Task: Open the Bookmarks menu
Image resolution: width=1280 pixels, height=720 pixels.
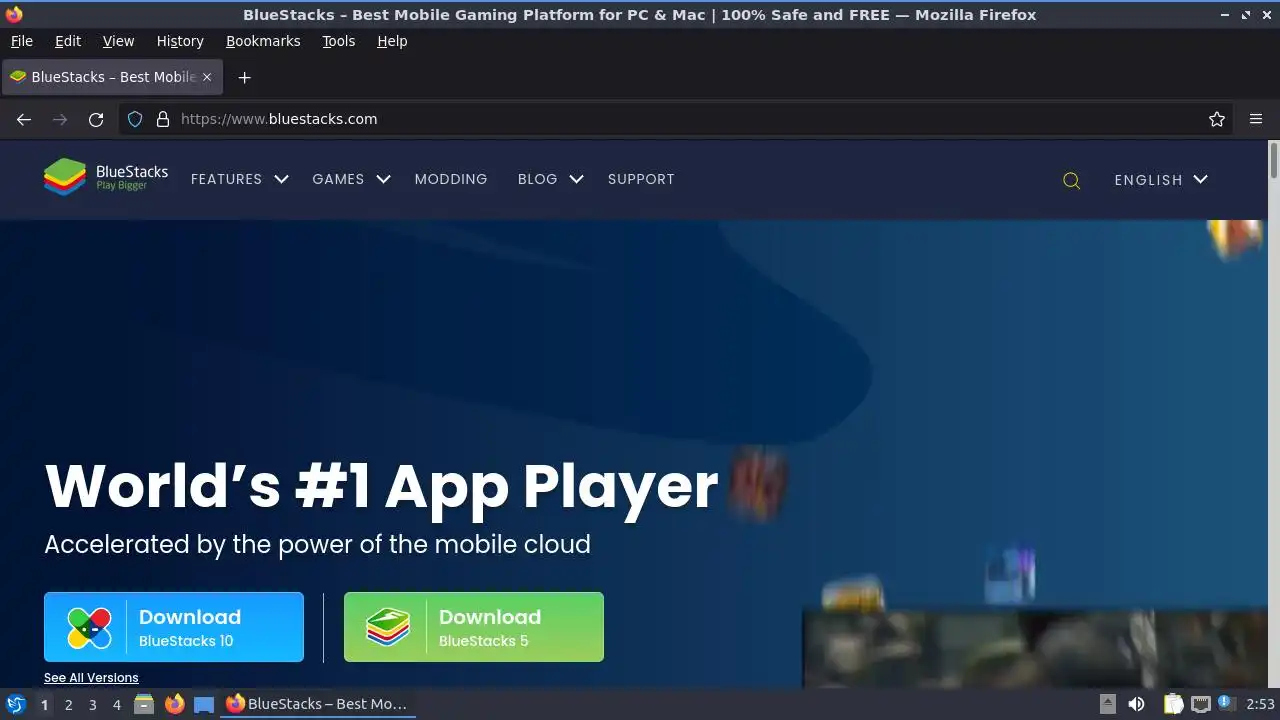Action: click(x=263, y=41)
